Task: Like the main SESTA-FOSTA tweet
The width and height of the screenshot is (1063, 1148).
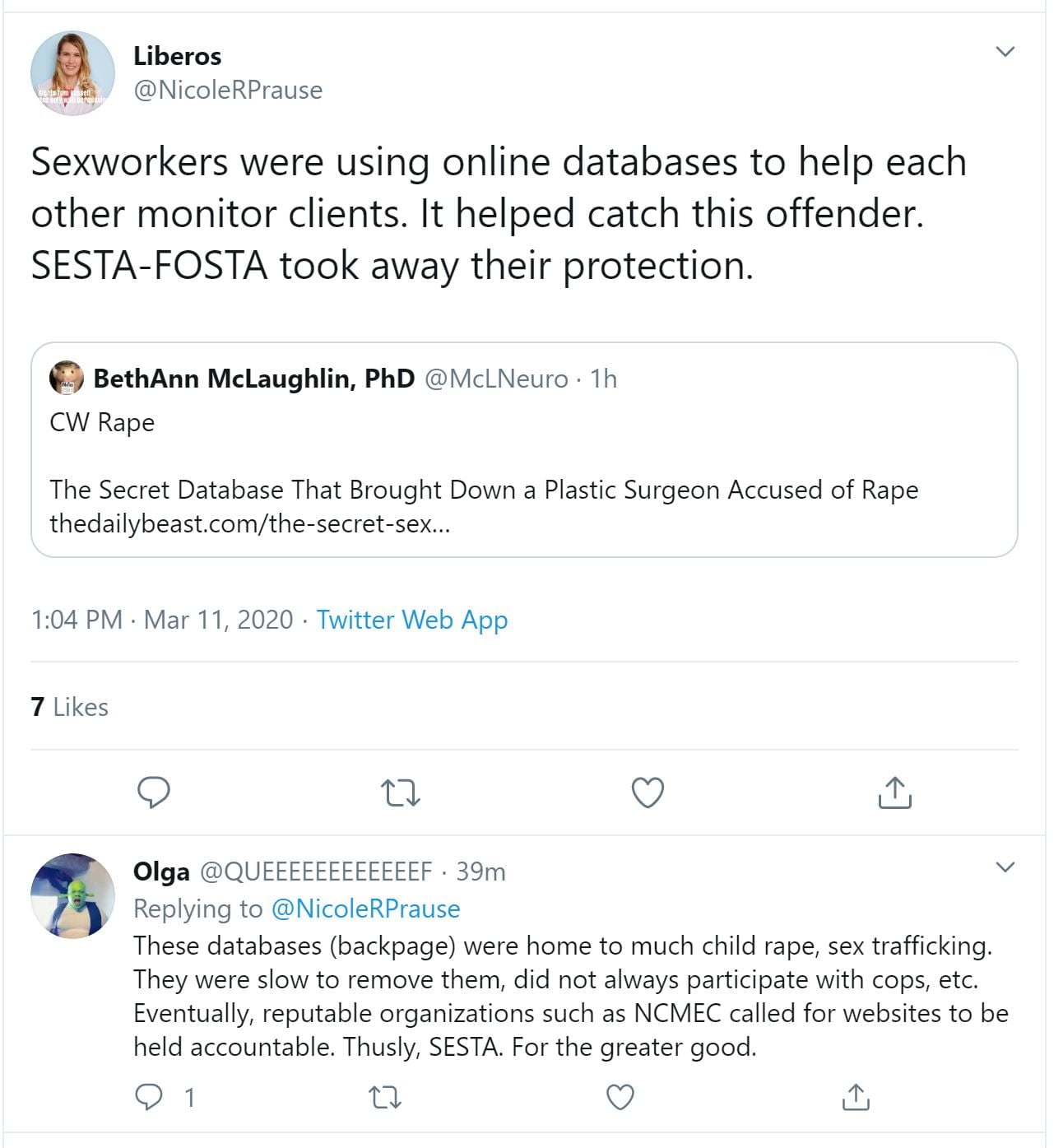Action: click(x=648, y=792)
